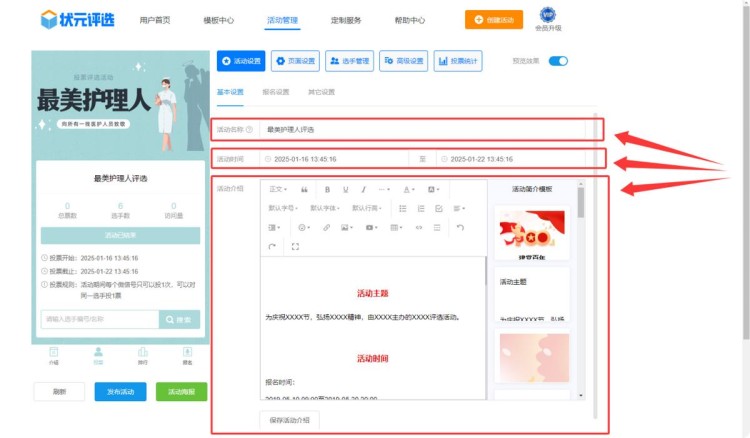
Task: Click the todo checklist icon in editor
Action: coord(439,208)
